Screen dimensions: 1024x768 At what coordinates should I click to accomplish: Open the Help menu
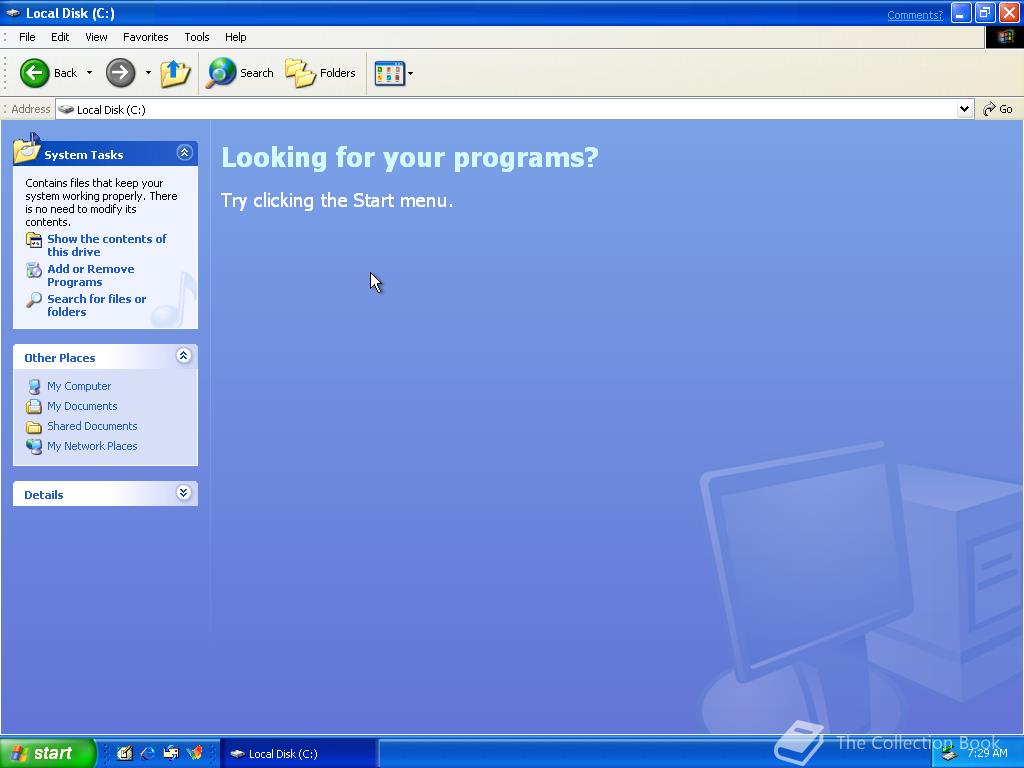(x=236, y=37)
